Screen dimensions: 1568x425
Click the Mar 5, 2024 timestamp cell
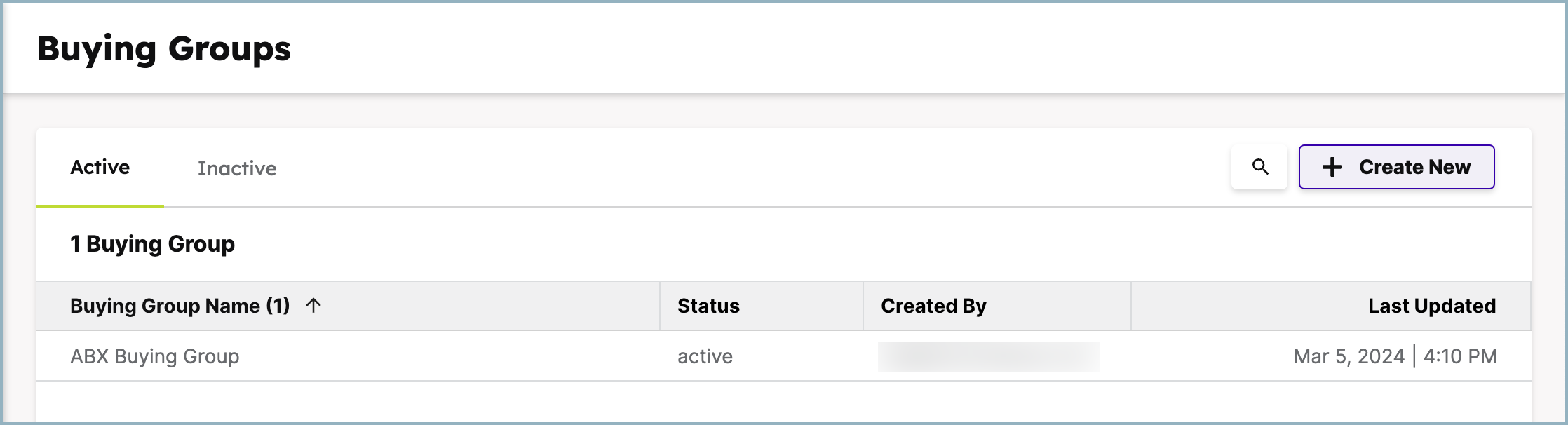pos(1403,356)
